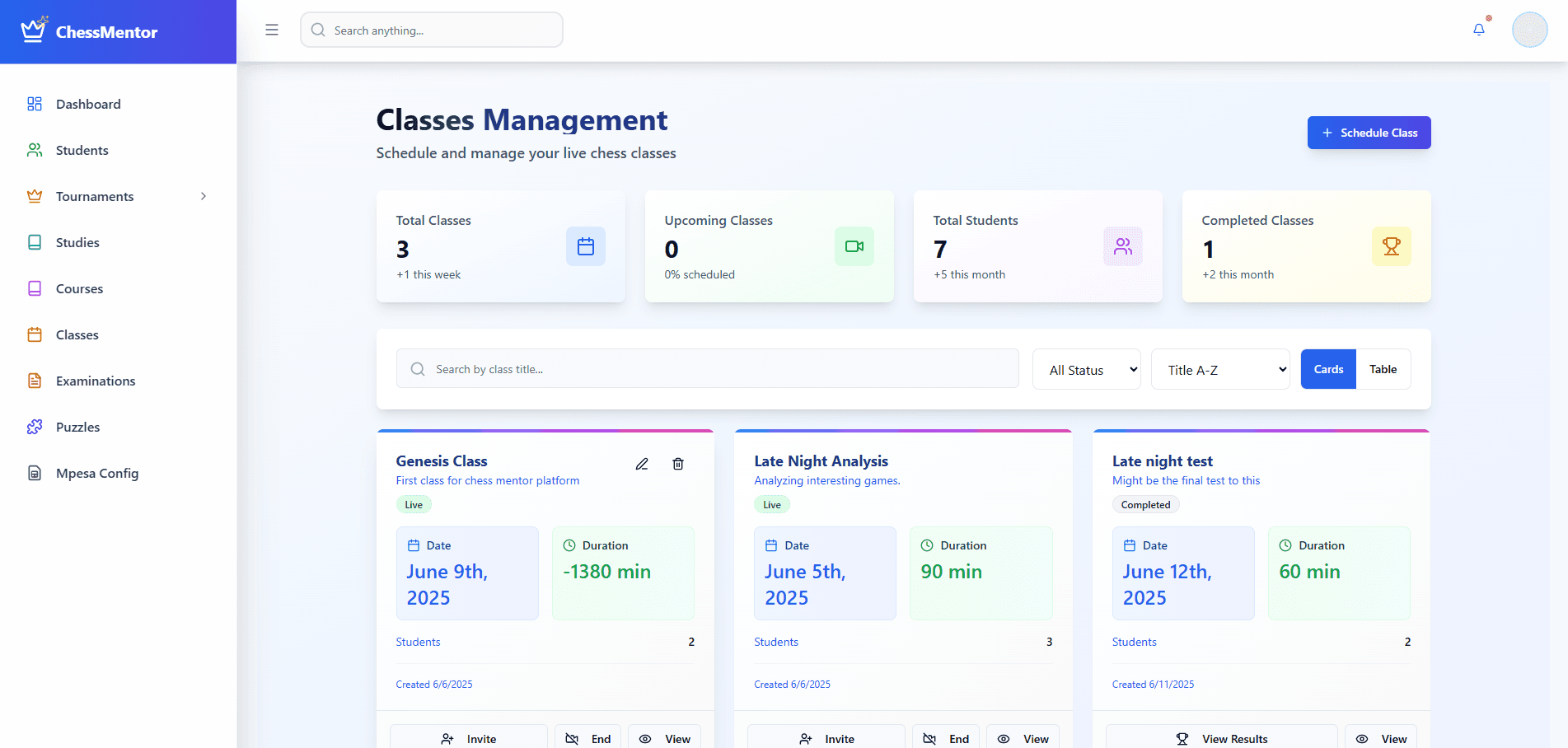Switch to Table view
The height and width of the screenshot is (748, 1568).
point(1383,369)
